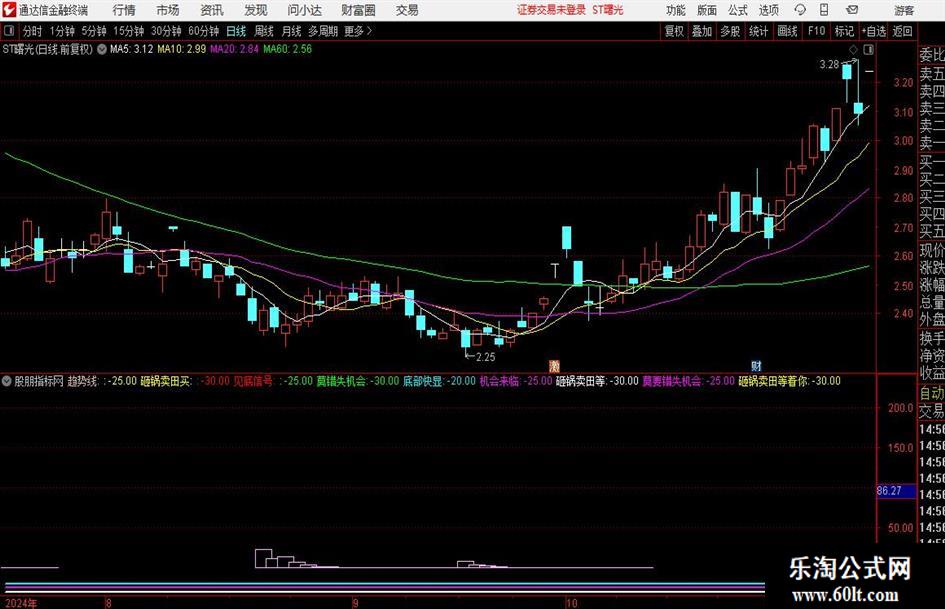Image resolution: width=945 pixels, height=609 pixels.
Task: Click the 多股 multi-stock button
Action: pyautogui.click(x=730, y=31)
